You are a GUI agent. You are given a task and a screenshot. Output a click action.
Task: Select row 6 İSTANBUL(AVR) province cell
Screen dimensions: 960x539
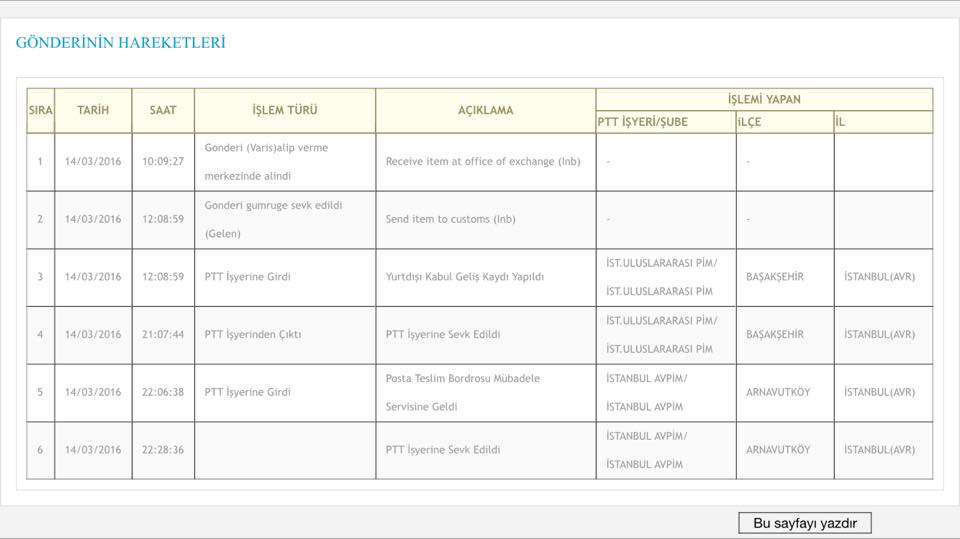[883, 450]
